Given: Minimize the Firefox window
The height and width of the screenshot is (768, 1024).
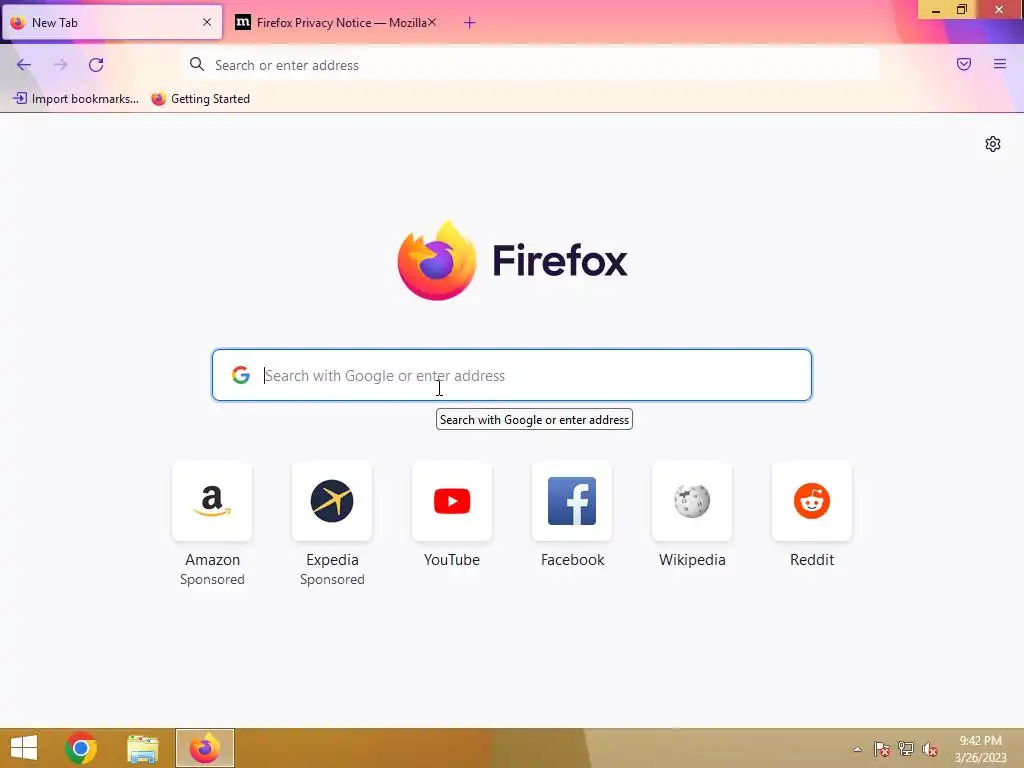Looking at the screenshot, I should (935, 10).
